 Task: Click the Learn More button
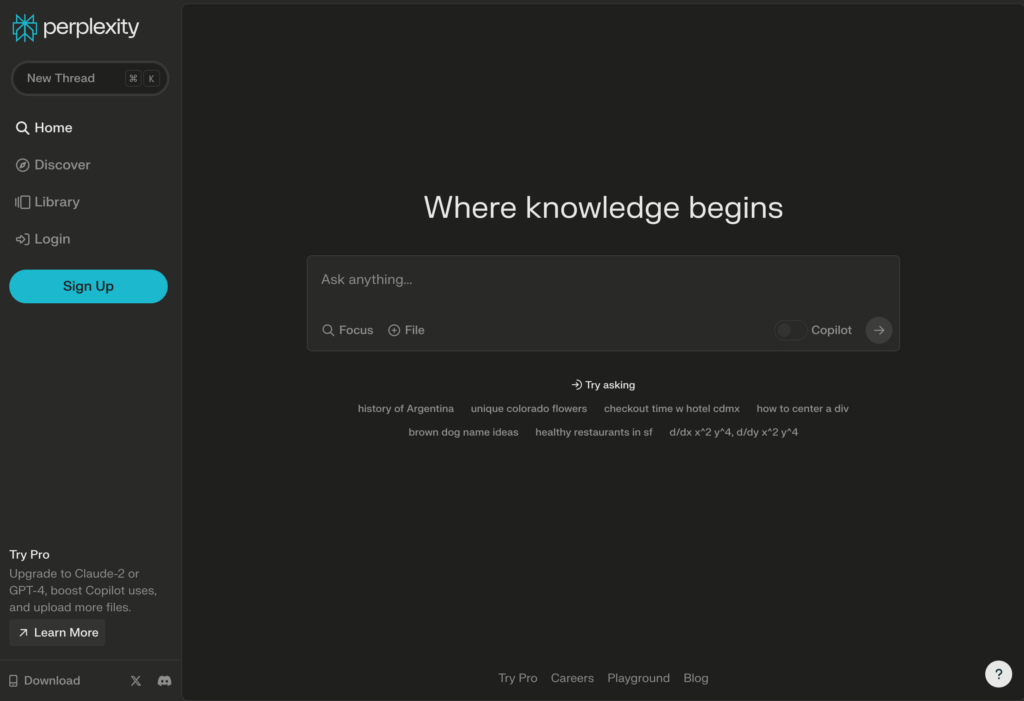tap(57, 633)
